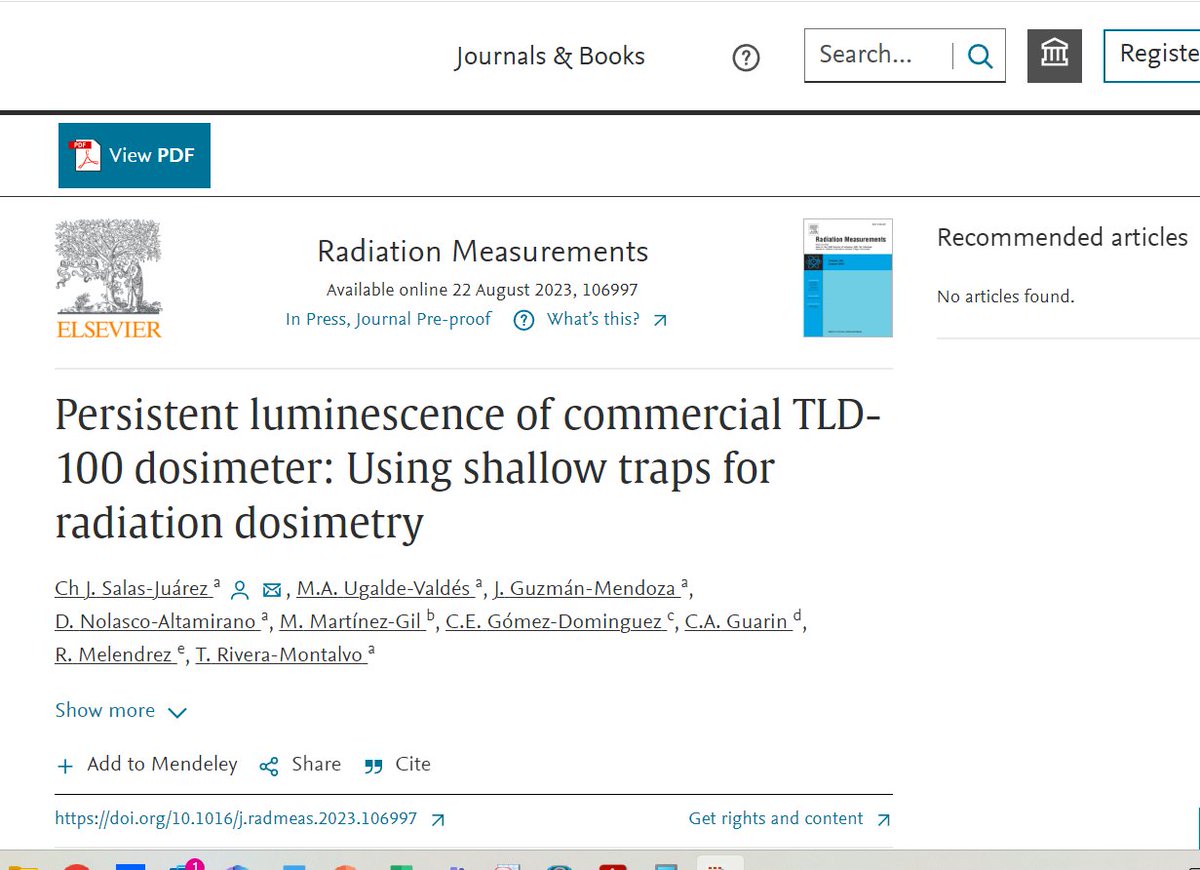Click the In Press, Journal Pre-proof link
This screenshot has height=870, width=1200.
(388, 319)
